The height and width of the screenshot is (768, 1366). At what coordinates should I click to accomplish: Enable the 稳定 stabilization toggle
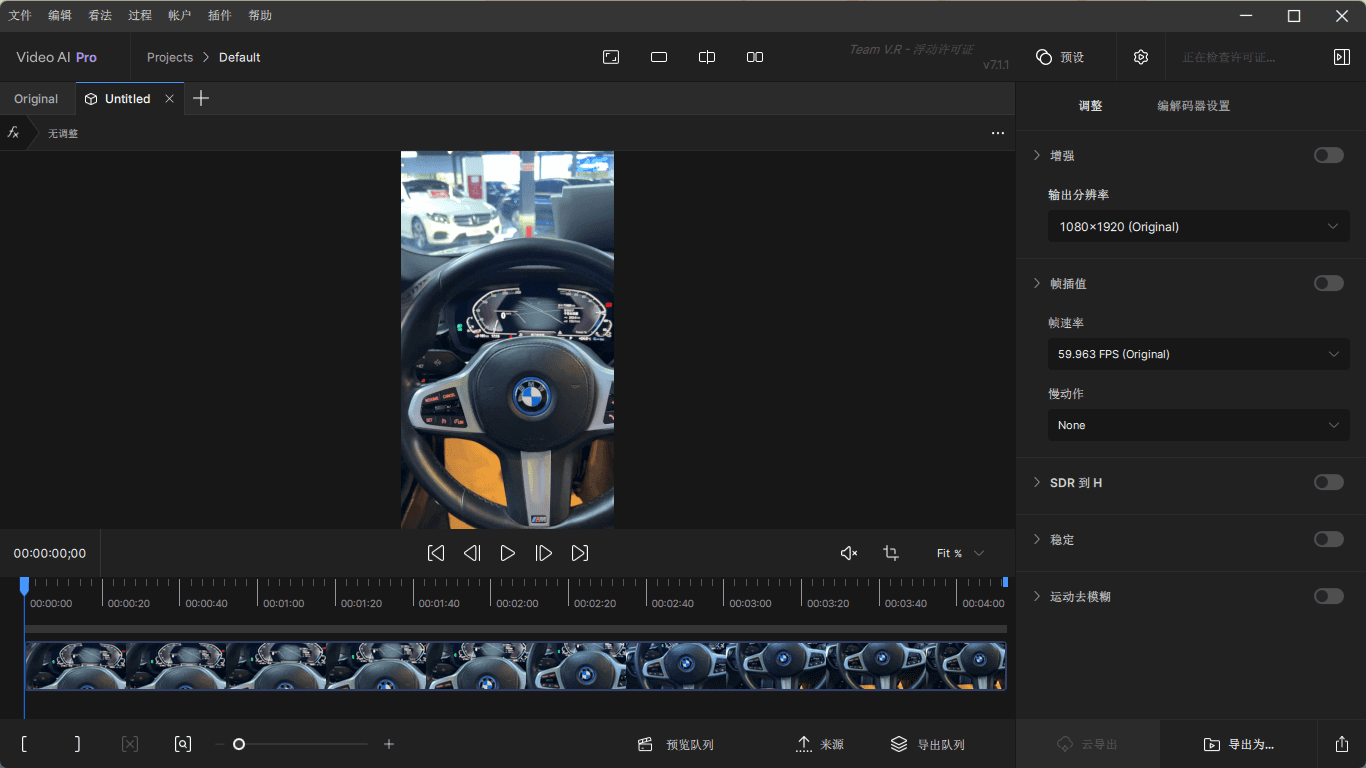pos(1328,539)
